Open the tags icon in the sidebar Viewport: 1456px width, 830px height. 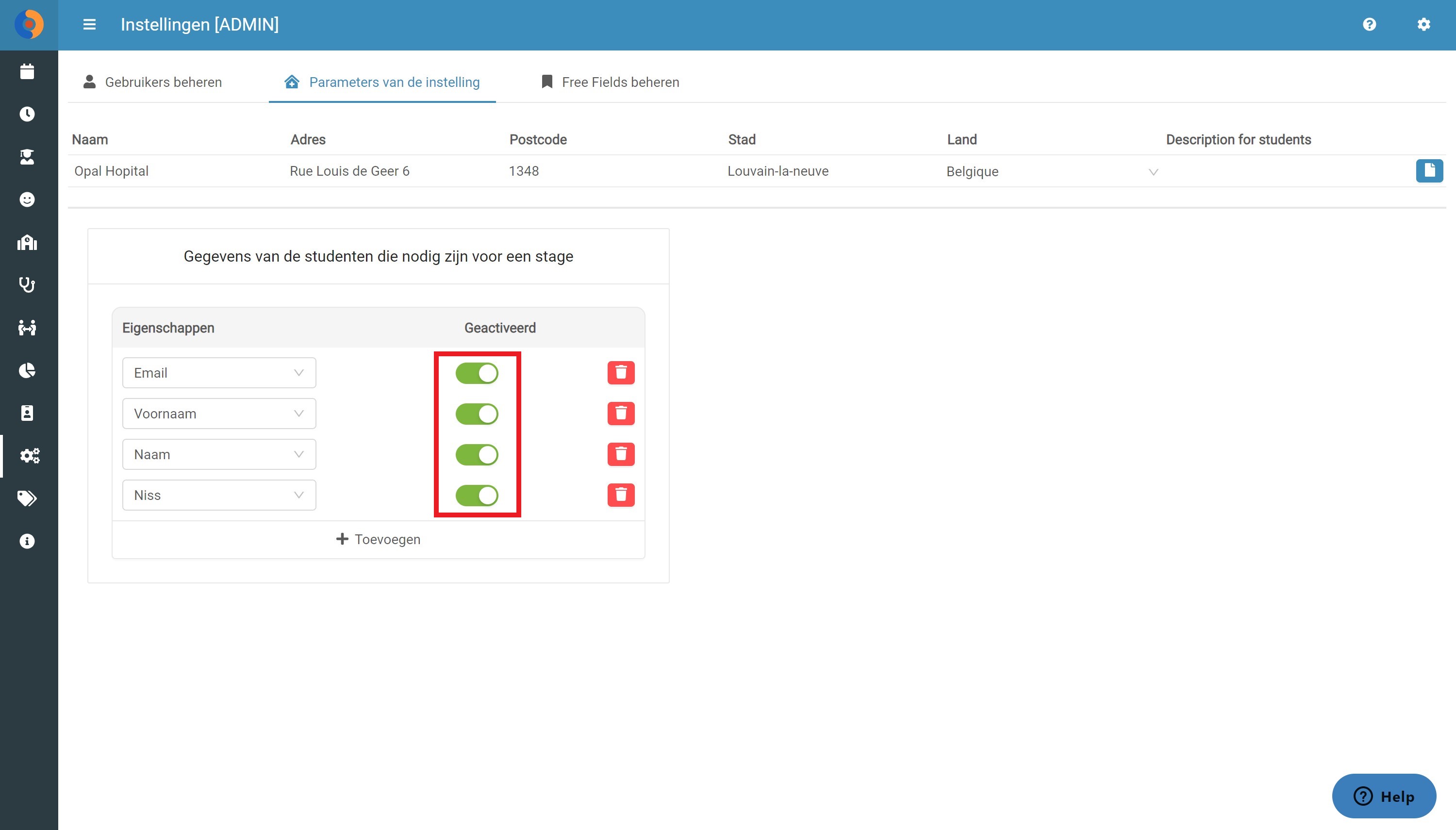click(27, 498)
